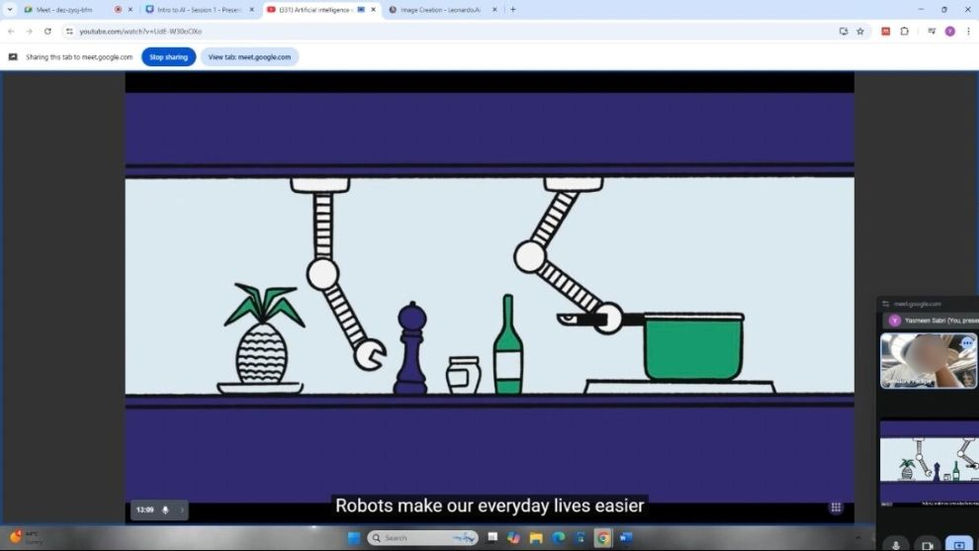Open the weather widget on taskbar

click(x=26, y=537)
